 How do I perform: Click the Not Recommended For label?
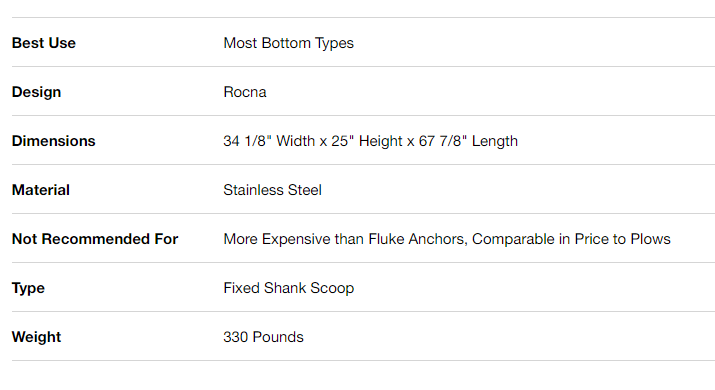click(95, 239)
